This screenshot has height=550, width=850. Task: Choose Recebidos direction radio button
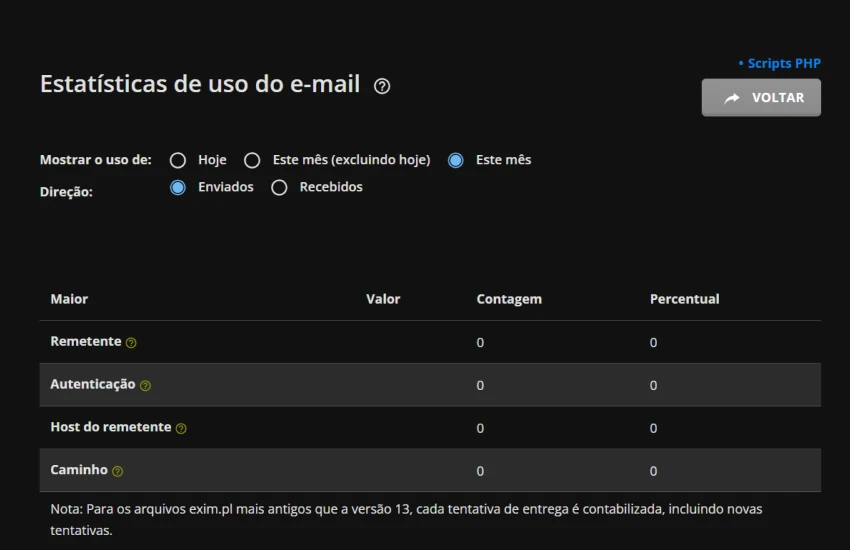280,187
